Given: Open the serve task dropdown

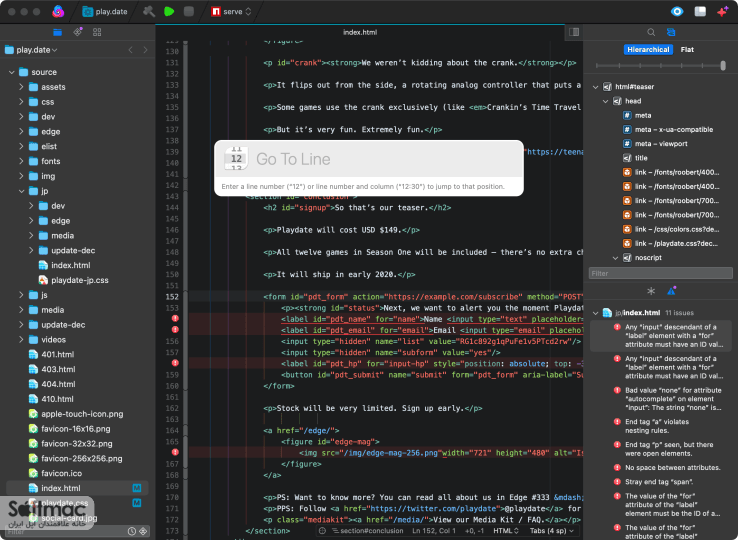Looking at the screenshot, I should (232, 12).
